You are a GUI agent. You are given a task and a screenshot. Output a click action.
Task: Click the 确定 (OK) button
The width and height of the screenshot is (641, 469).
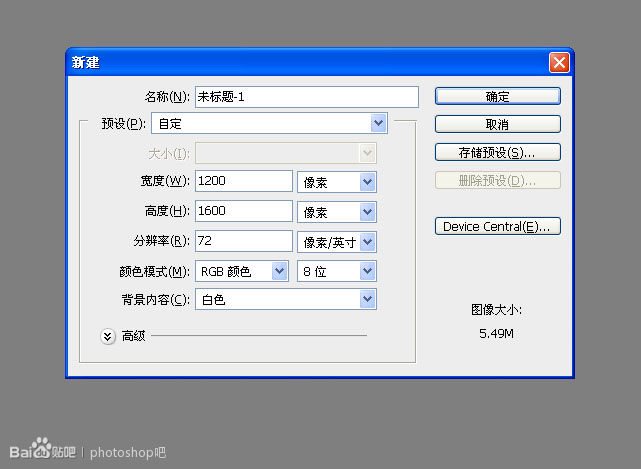click(x=498, y=96)
